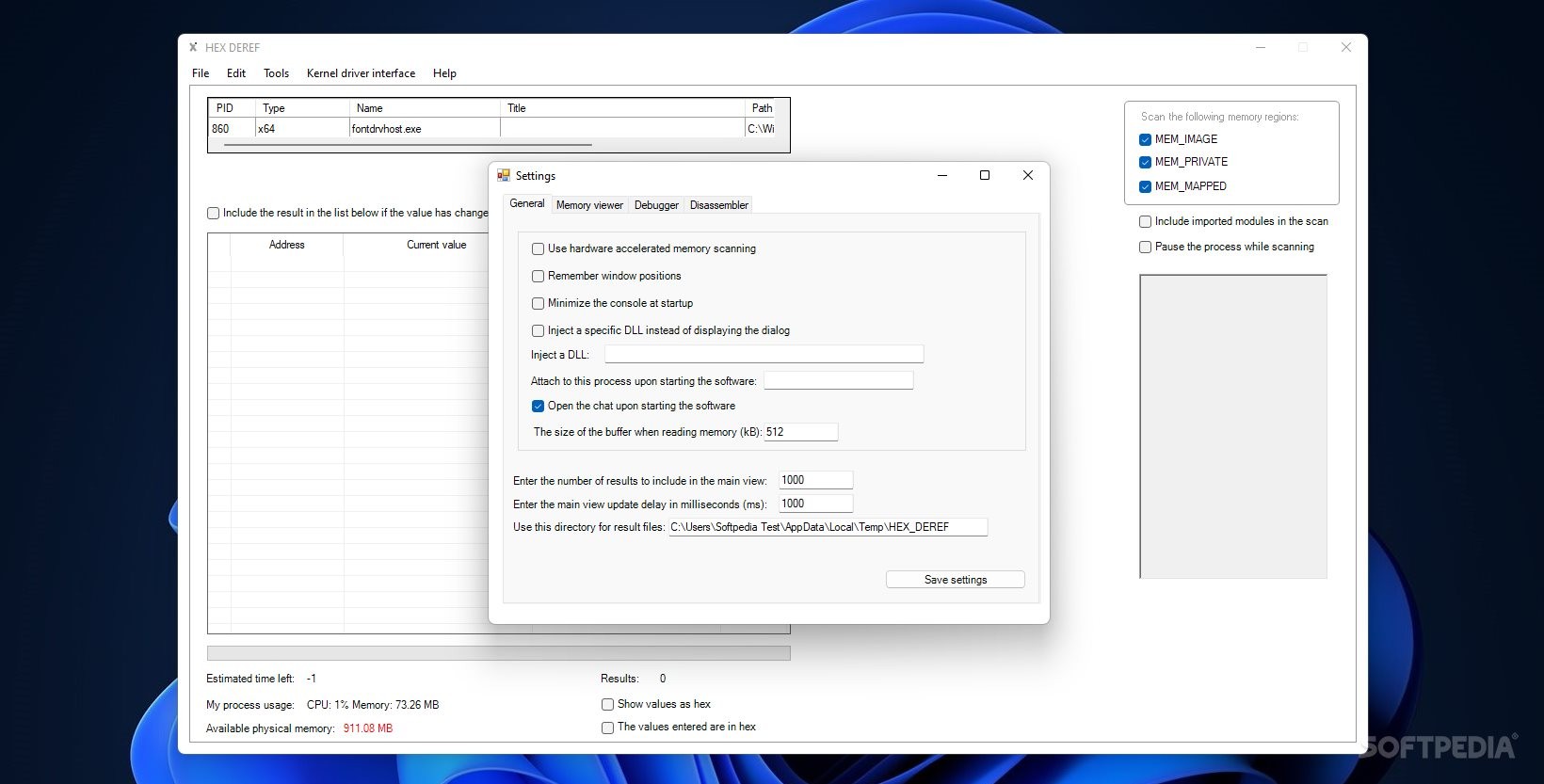Click the Name column header in process table

[x=425, y=108]
